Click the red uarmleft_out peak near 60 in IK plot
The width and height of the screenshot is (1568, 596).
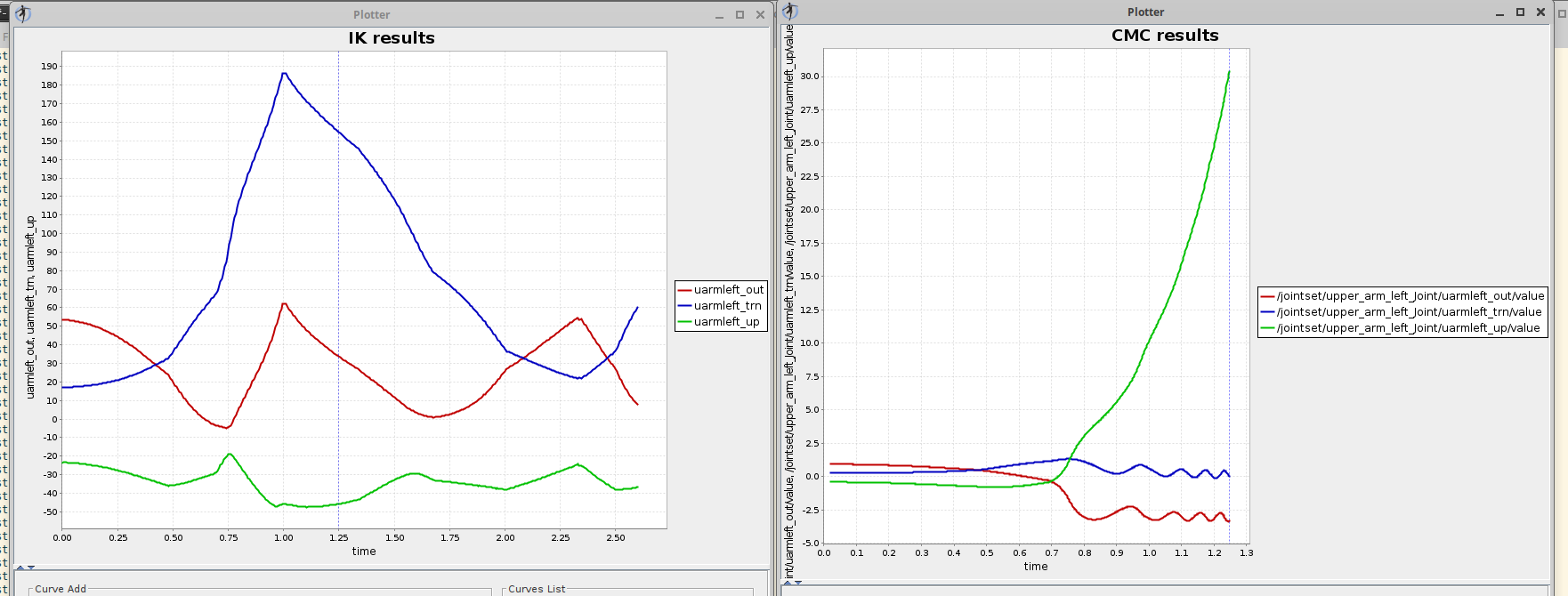point(284,304)
